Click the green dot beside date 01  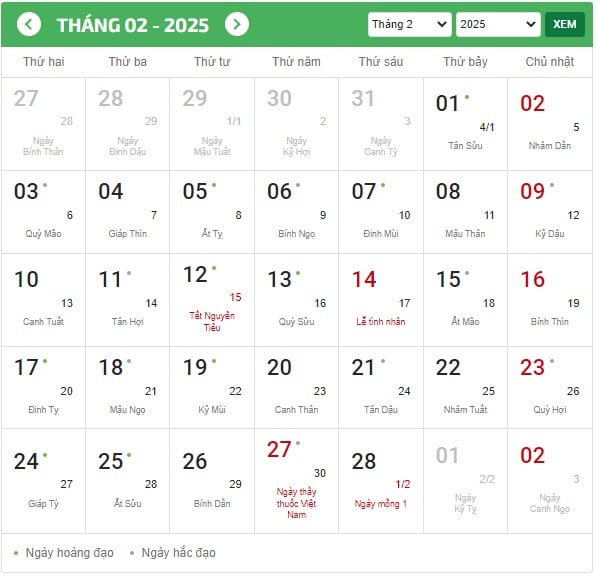[x=467, y=97]
